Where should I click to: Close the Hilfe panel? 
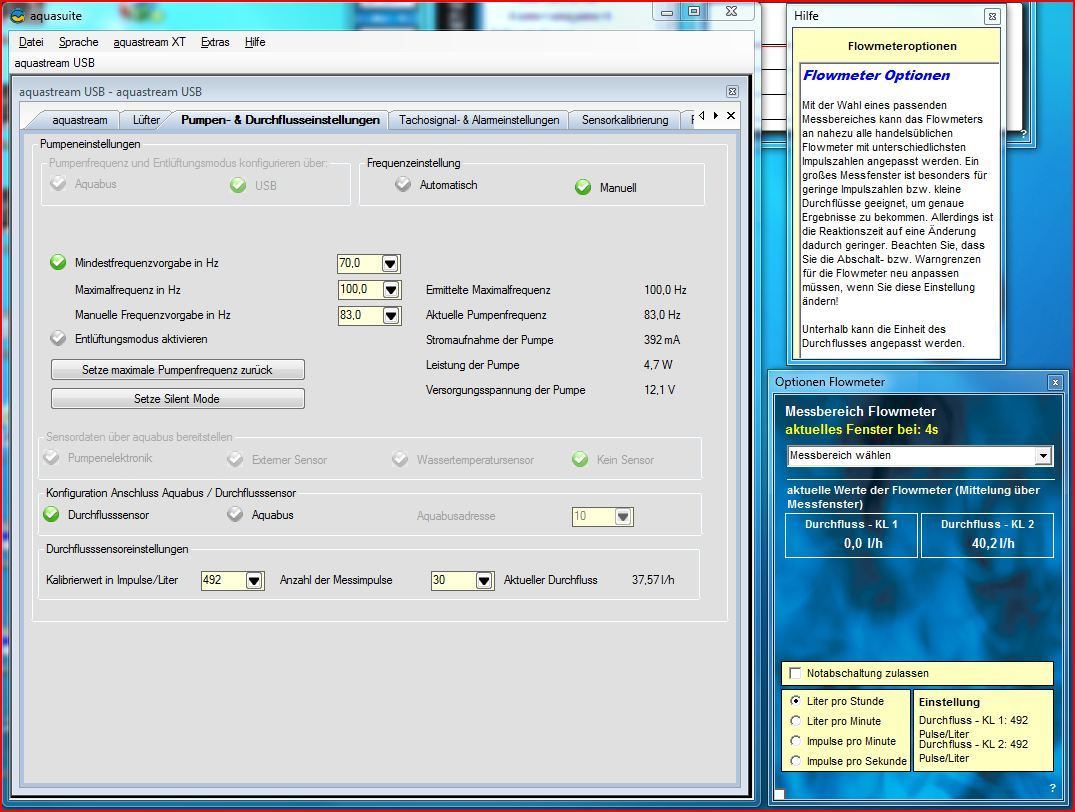(991, 16)
